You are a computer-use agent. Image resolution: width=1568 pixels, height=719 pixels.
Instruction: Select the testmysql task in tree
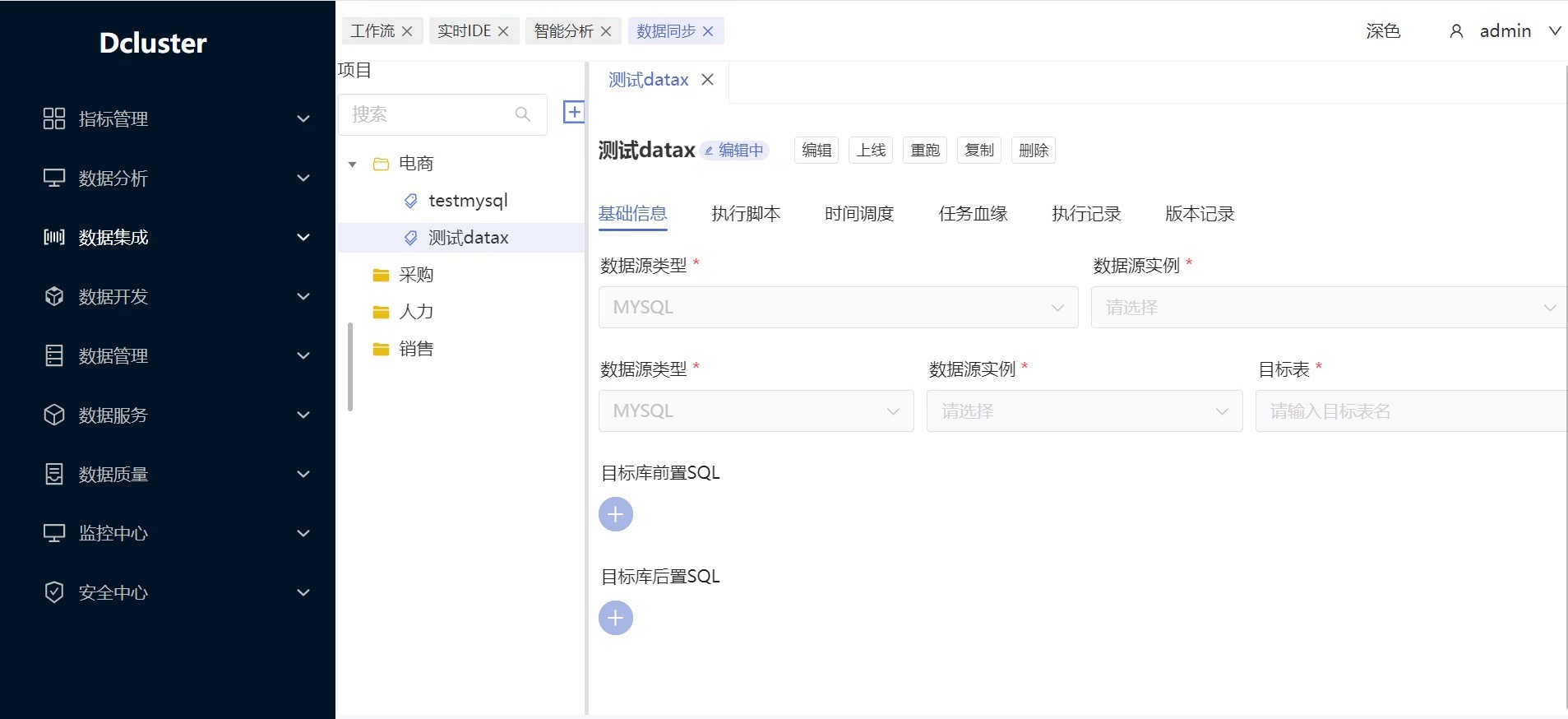467,201
